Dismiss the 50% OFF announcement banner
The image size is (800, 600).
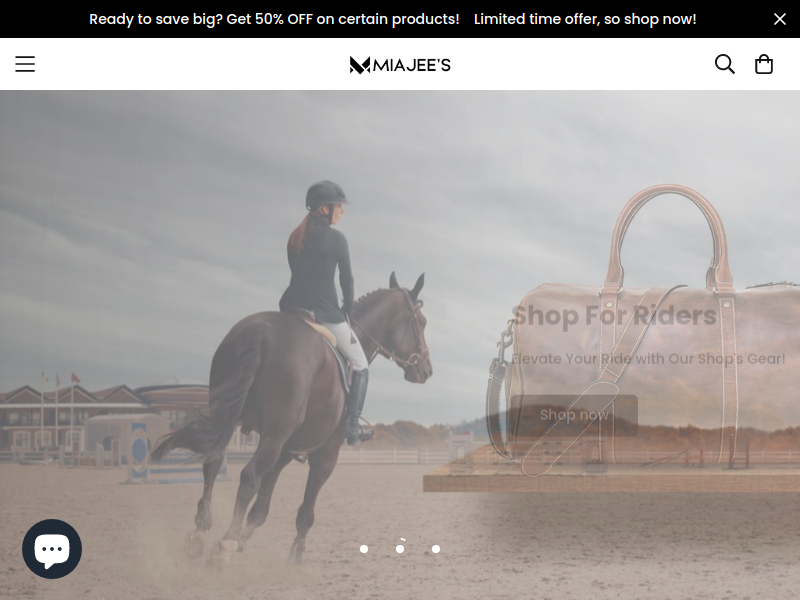779,19
